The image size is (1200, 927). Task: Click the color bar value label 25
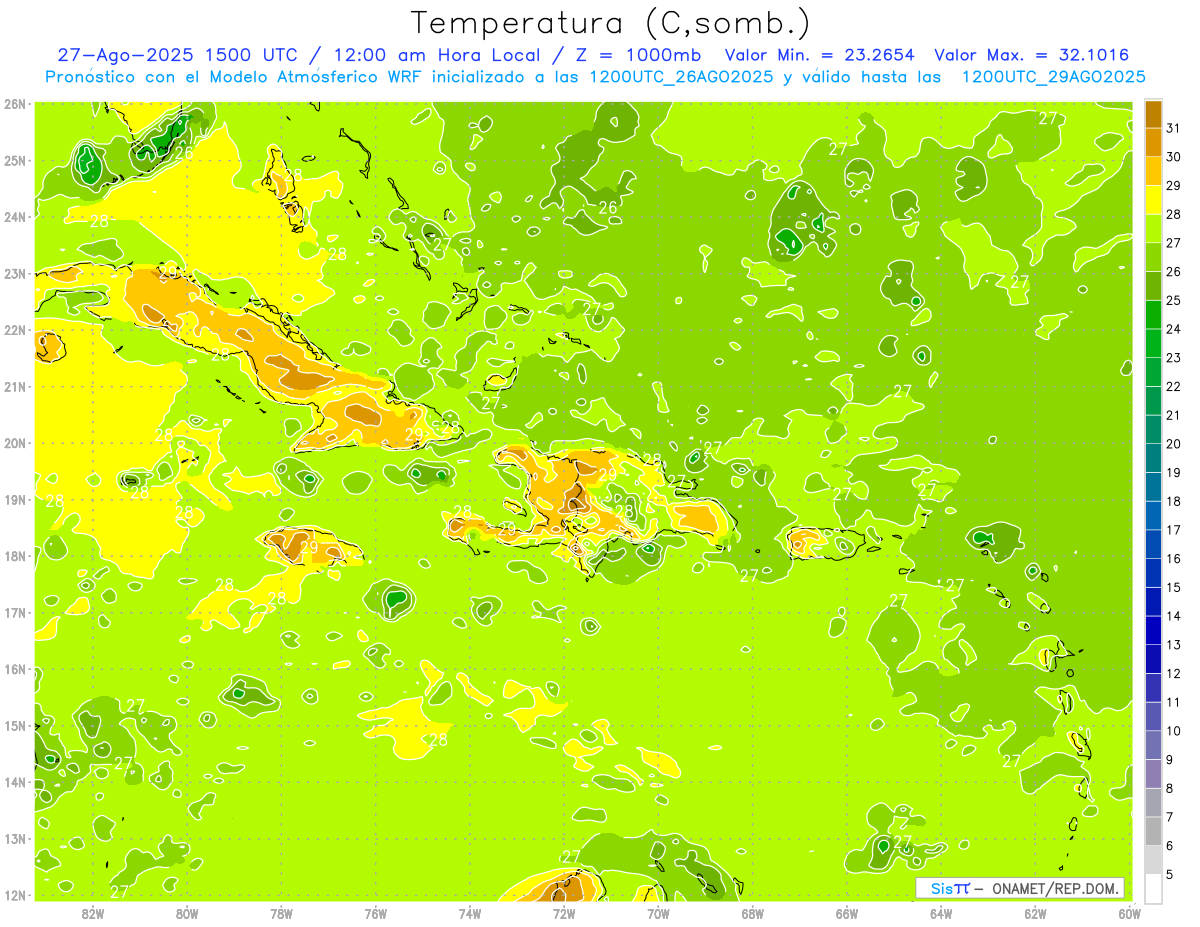pos(1174,300)
